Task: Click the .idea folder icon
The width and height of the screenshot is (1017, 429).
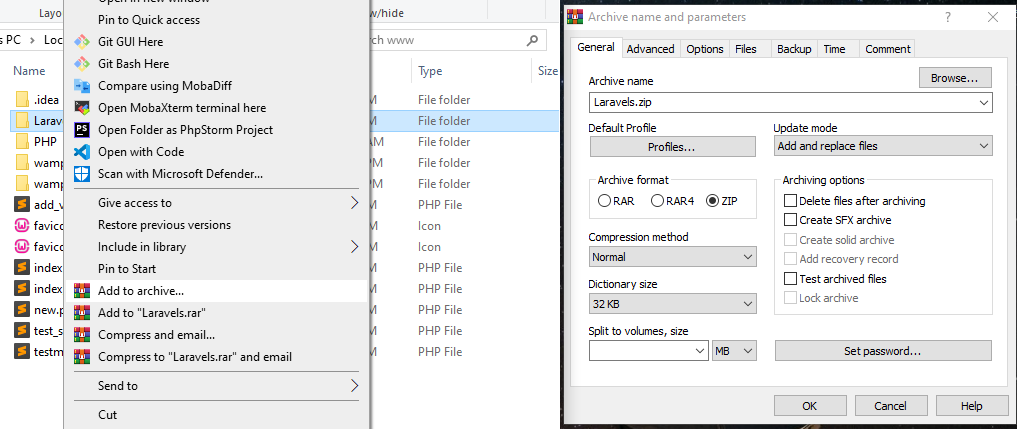Action: pyautogui.click(x=22, y=100)
